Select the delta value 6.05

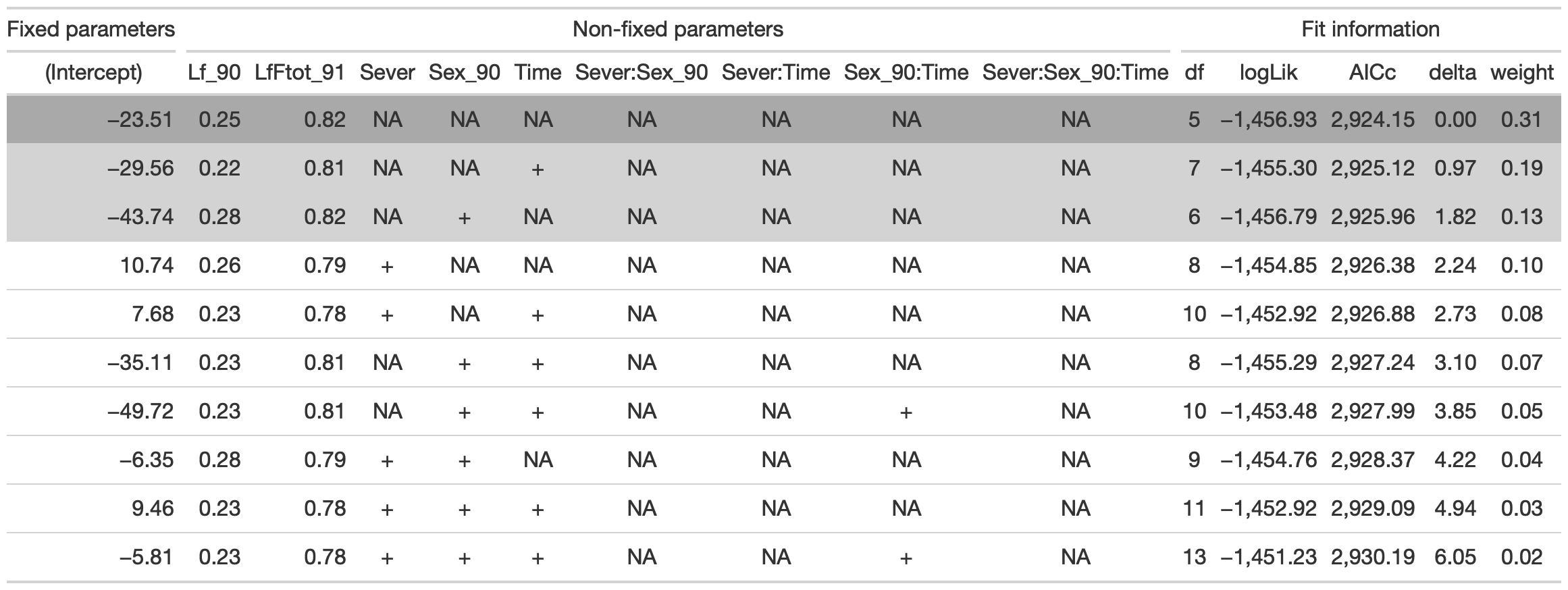click(1455, 557)
